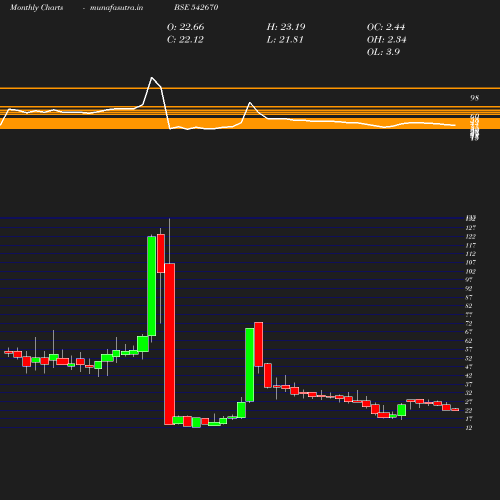Image resolution: width=500 pixels, height=500 pixels.
Task: Click the price axis label '37'
Action: click(x=469, y=384)
